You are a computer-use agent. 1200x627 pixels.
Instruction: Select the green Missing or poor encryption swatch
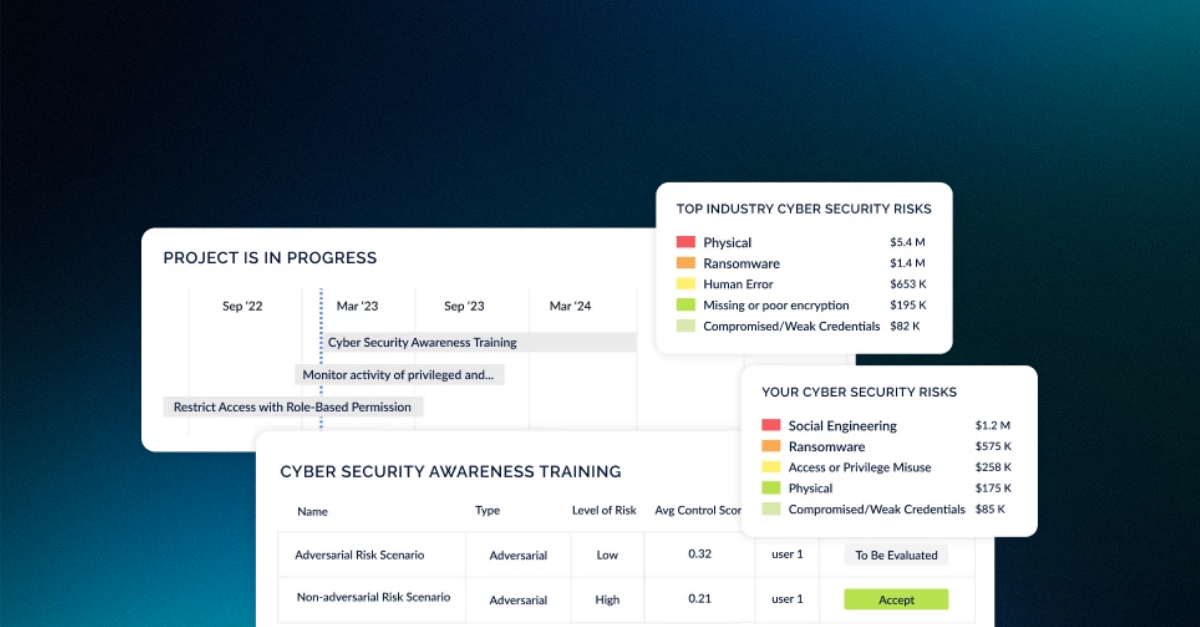click(685, 305)
